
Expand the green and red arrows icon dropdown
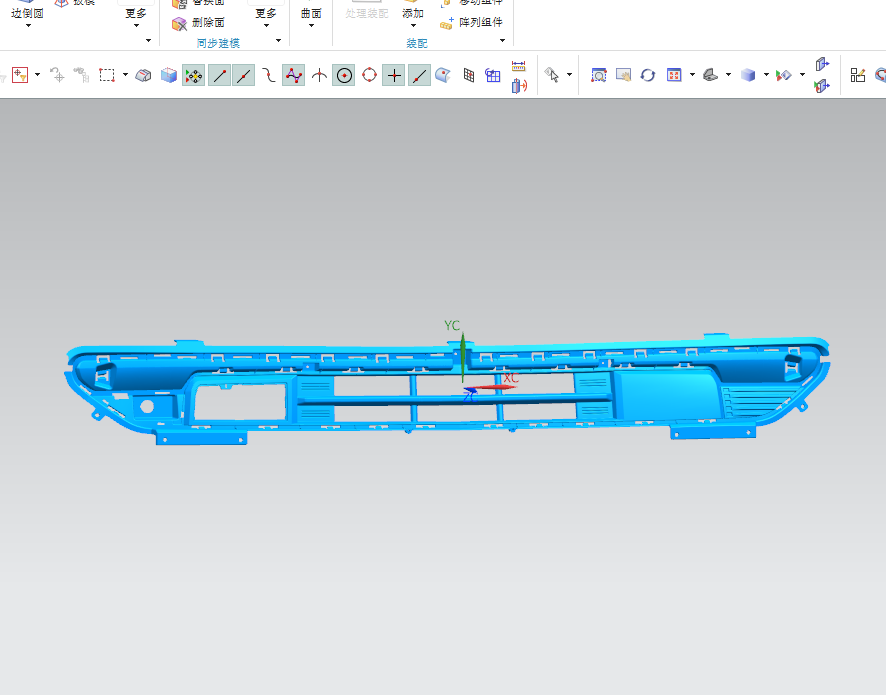click(x=802, y=75)
